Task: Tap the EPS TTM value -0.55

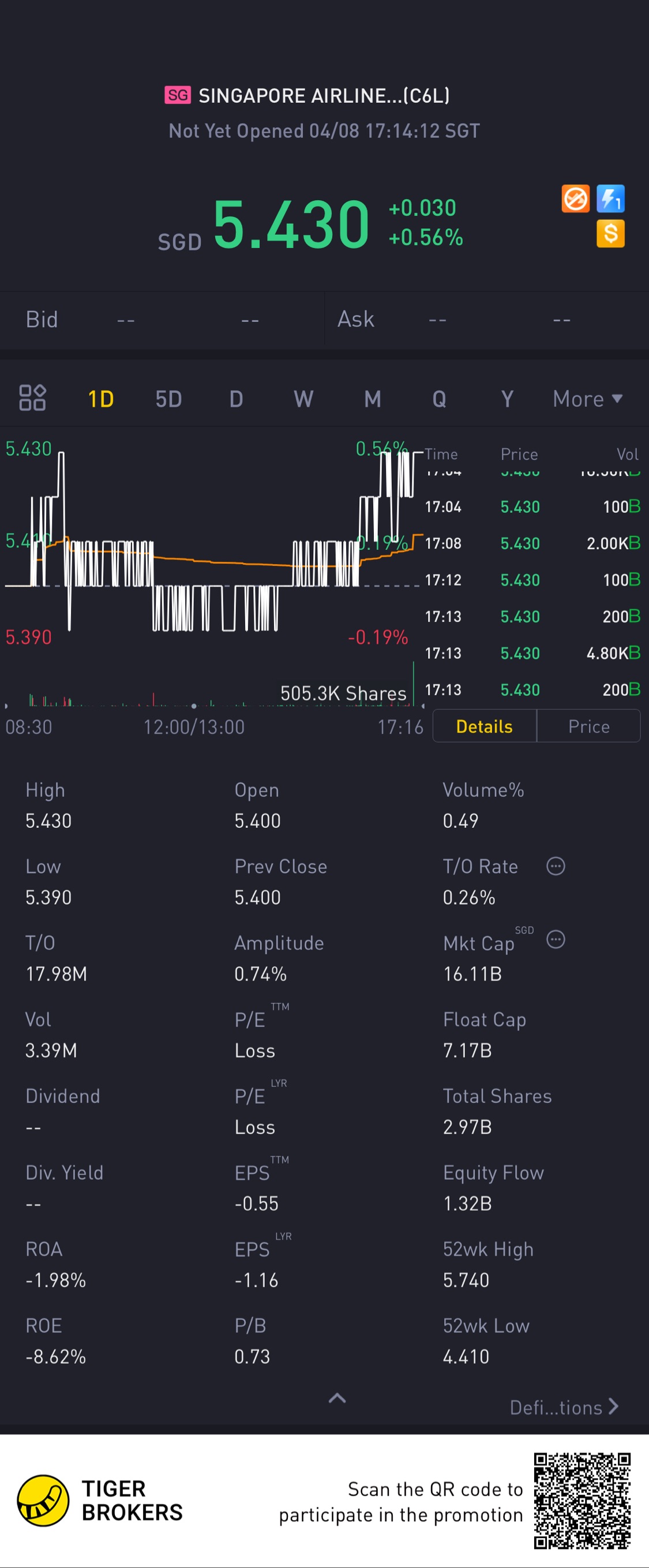Action: [256, 1203]
